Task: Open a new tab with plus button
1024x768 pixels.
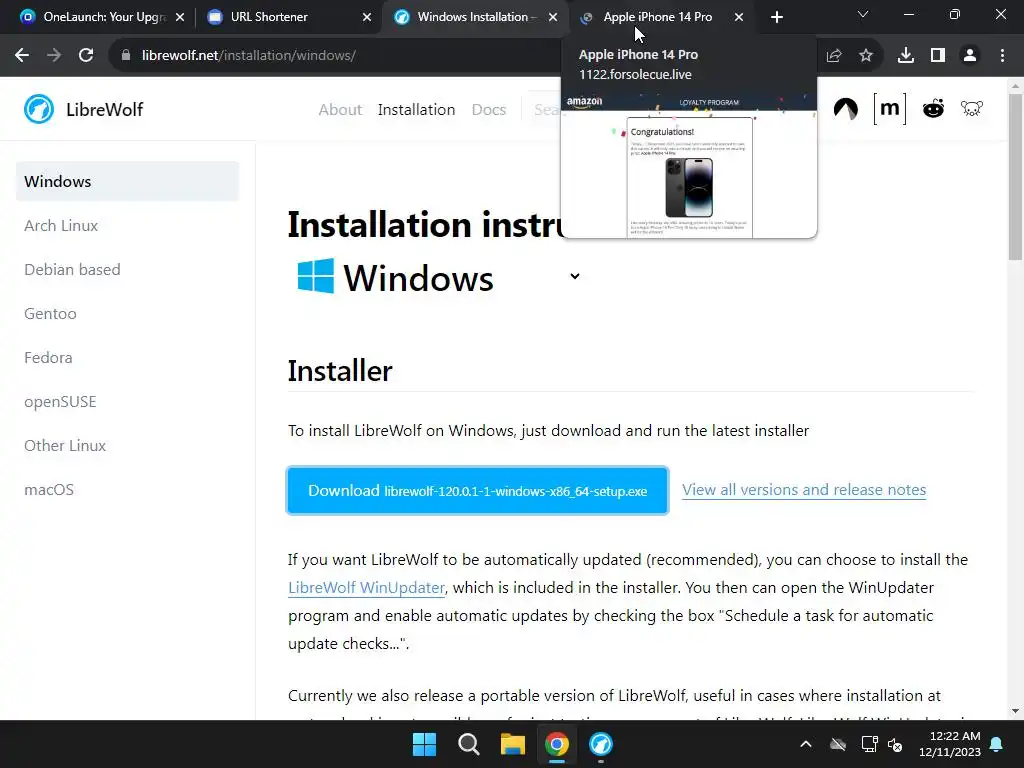Action: point(776,17)
